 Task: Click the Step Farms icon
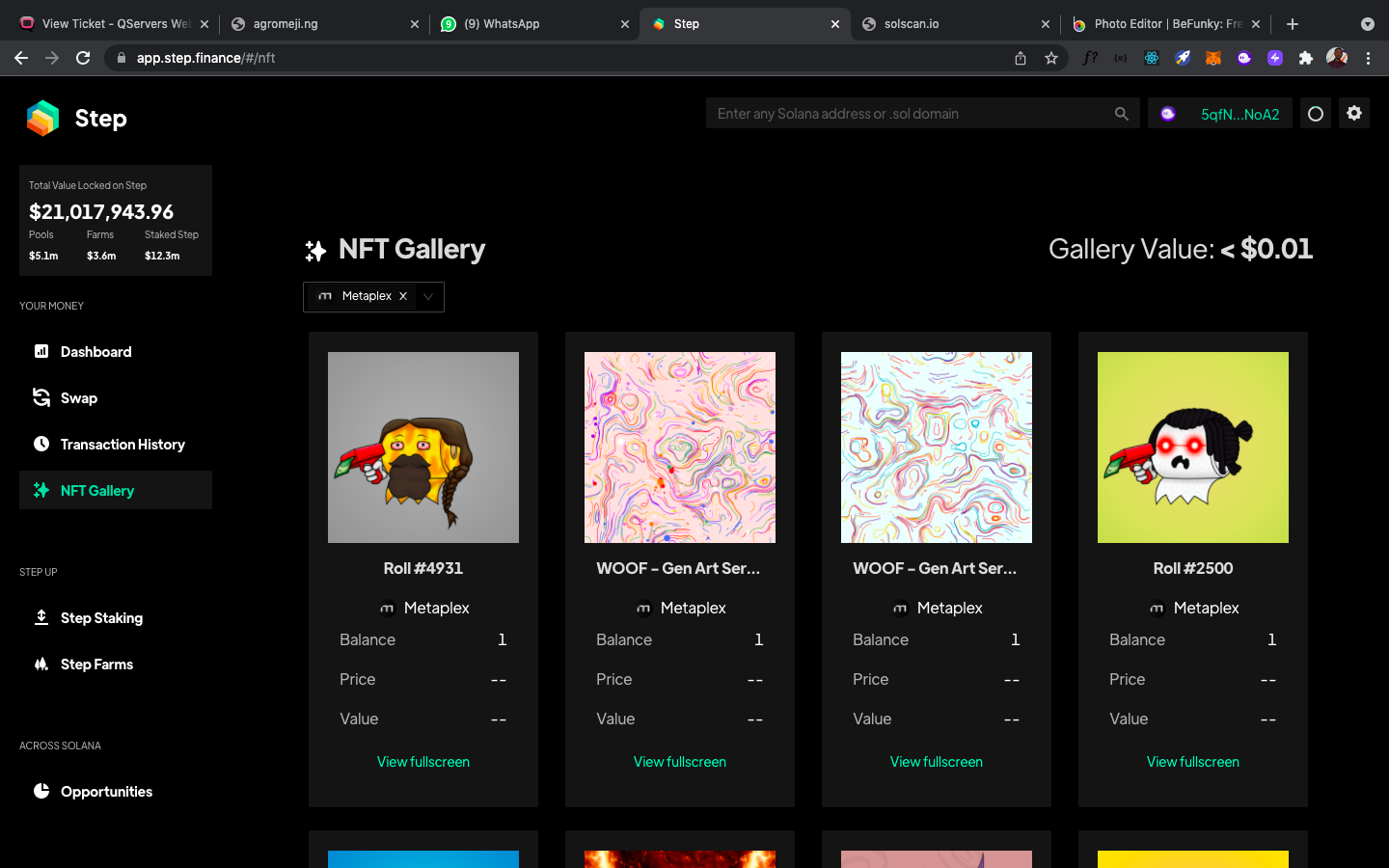[x=41, y=664]
